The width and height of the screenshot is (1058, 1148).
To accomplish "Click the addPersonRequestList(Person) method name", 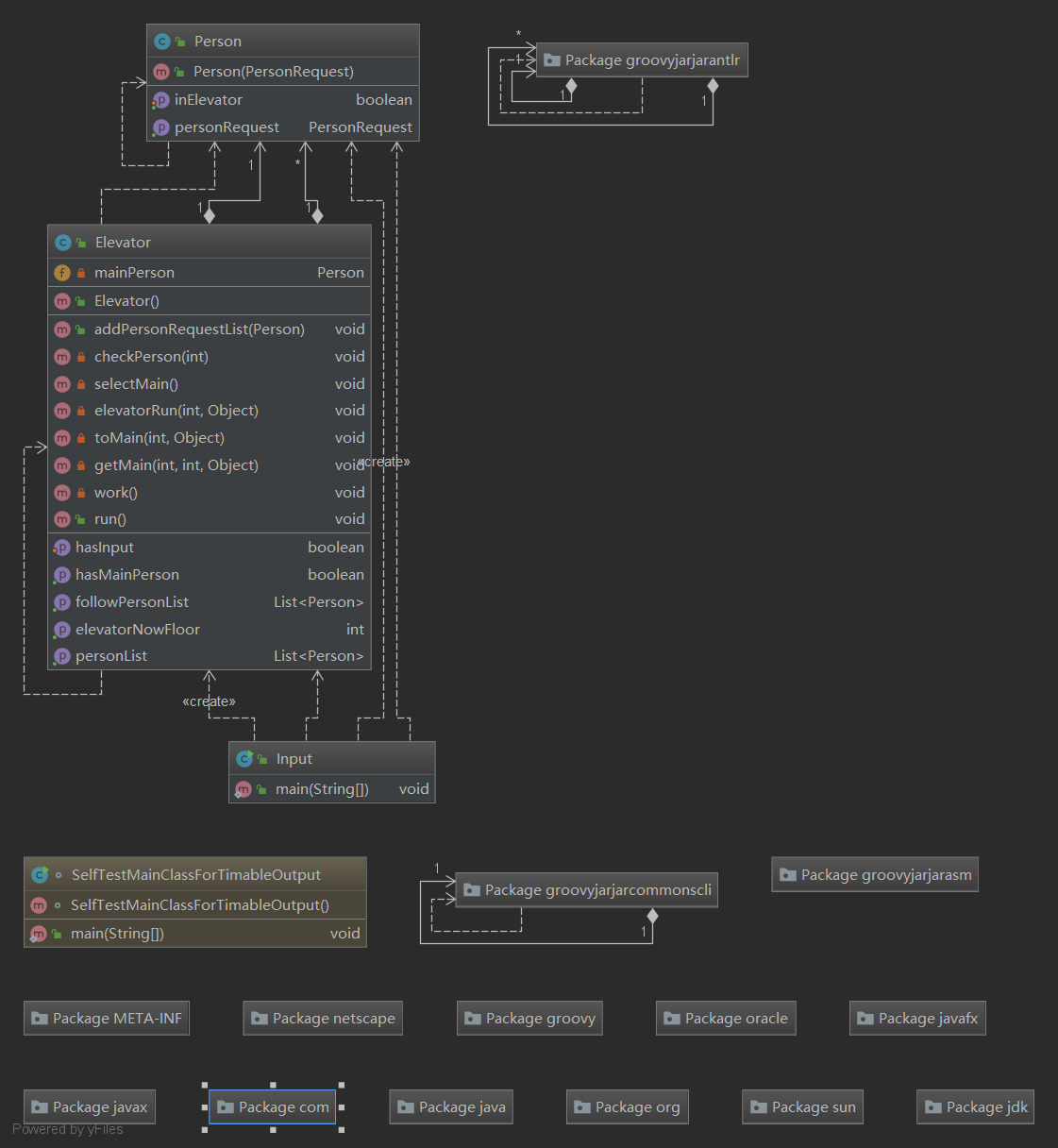I will pyautogui.click(x=199, y=329).
